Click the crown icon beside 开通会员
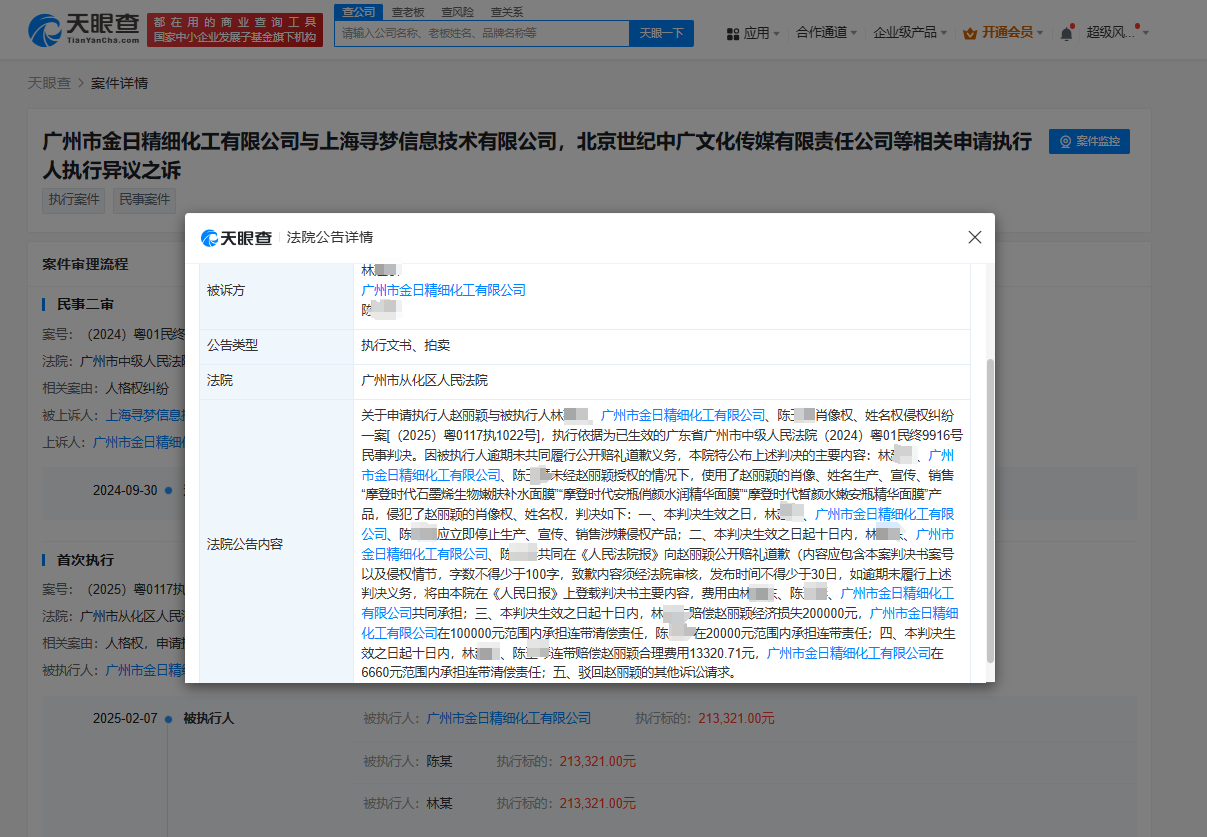This screenshot has height=837, width=1207. coord(969,33)
